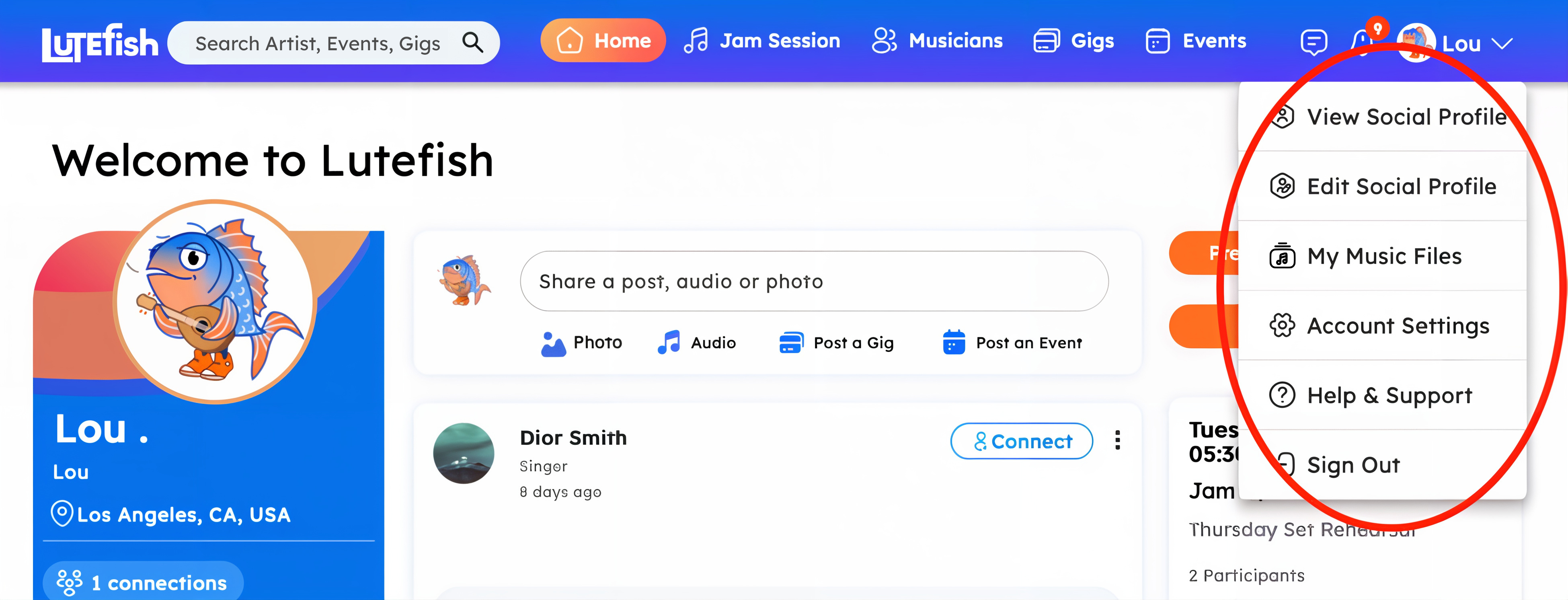This screenshot has width=1568, height=600.
Task: Open the Musicians page
Action: coord(937,41)
